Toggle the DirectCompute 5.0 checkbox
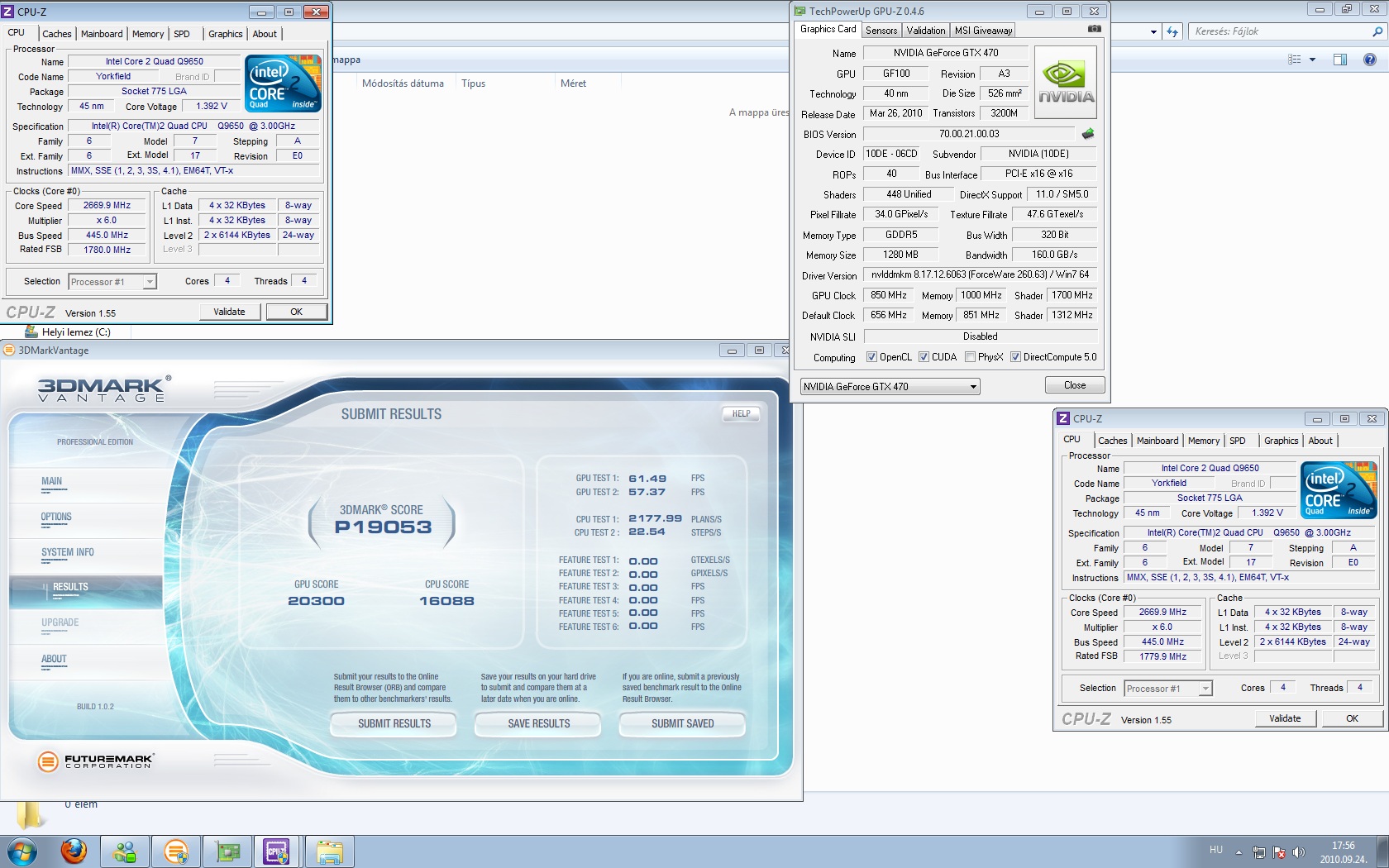This screenshot has height=868, width=1389. [1015, 357]
